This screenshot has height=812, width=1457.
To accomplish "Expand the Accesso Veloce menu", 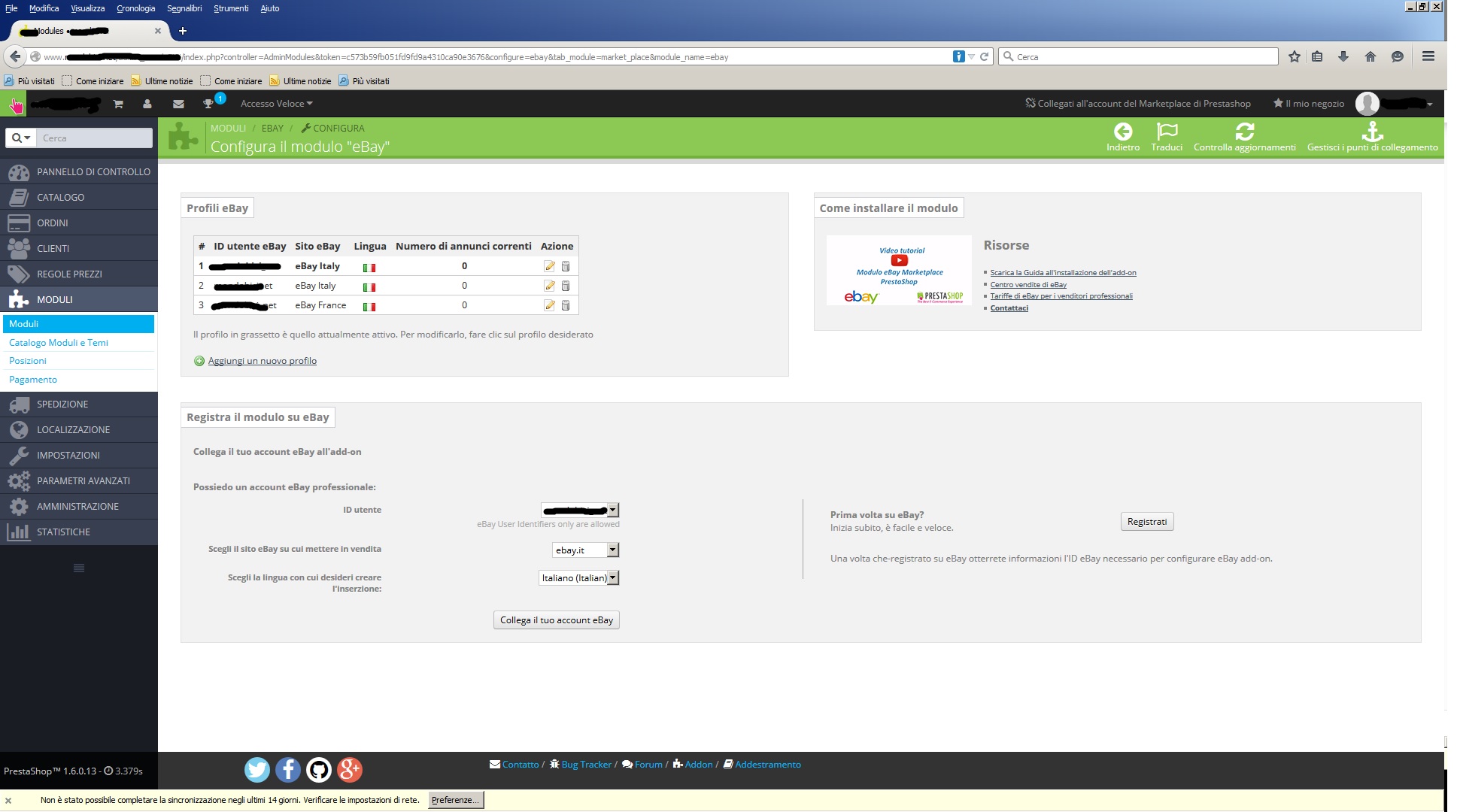I will point(276,104).
